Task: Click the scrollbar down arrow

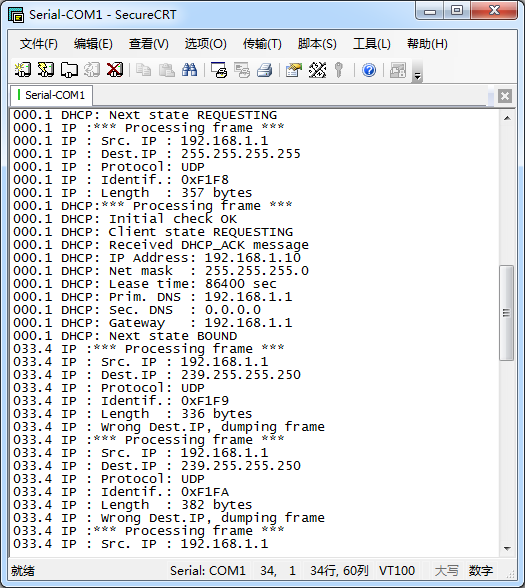Action: pyautogui.click(x=507, y=548)
